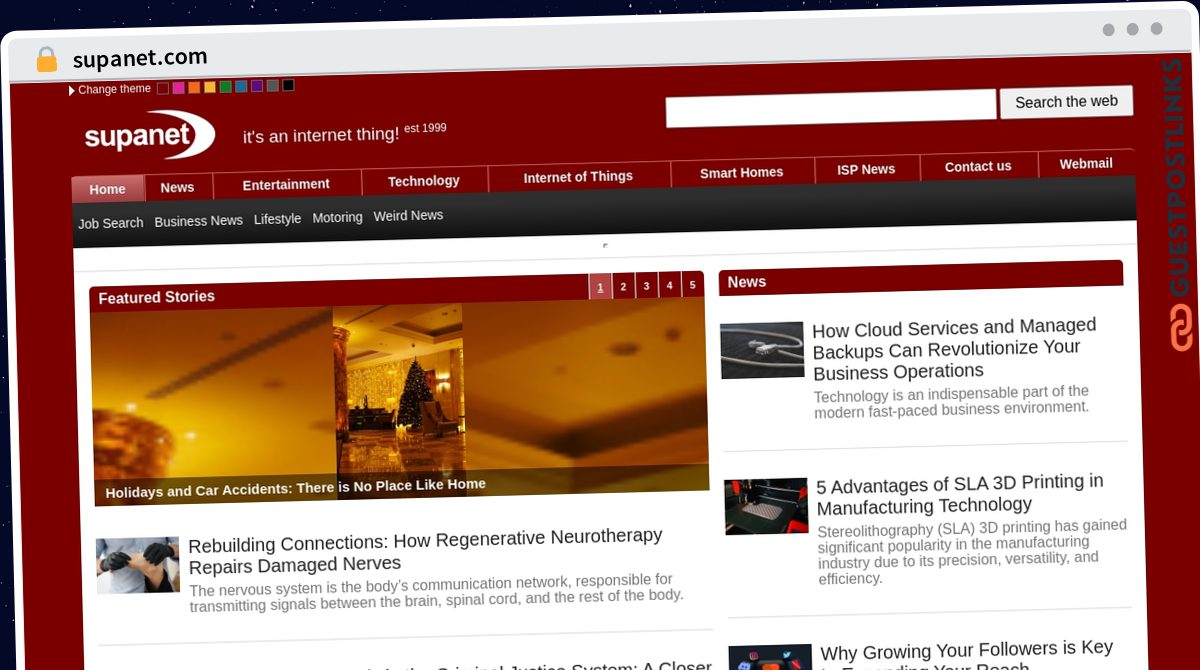Screen dimensions: 1200x670
Task: Select featured story slide 5
Action: 692,285
